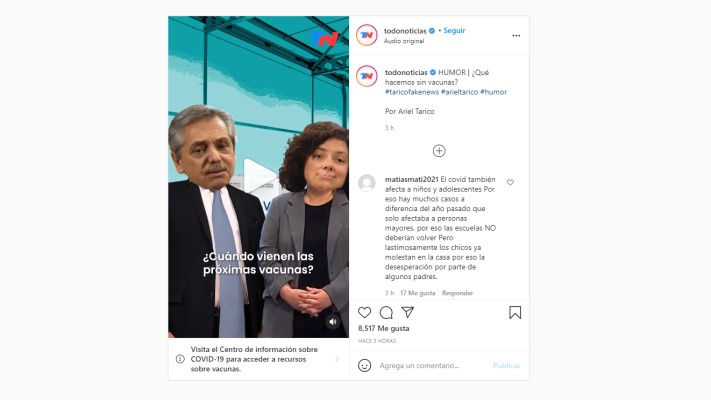Screen dimensions: 711x400
Task: Follow todonoticias with the Seguir link
Action: tap(454, 30)
